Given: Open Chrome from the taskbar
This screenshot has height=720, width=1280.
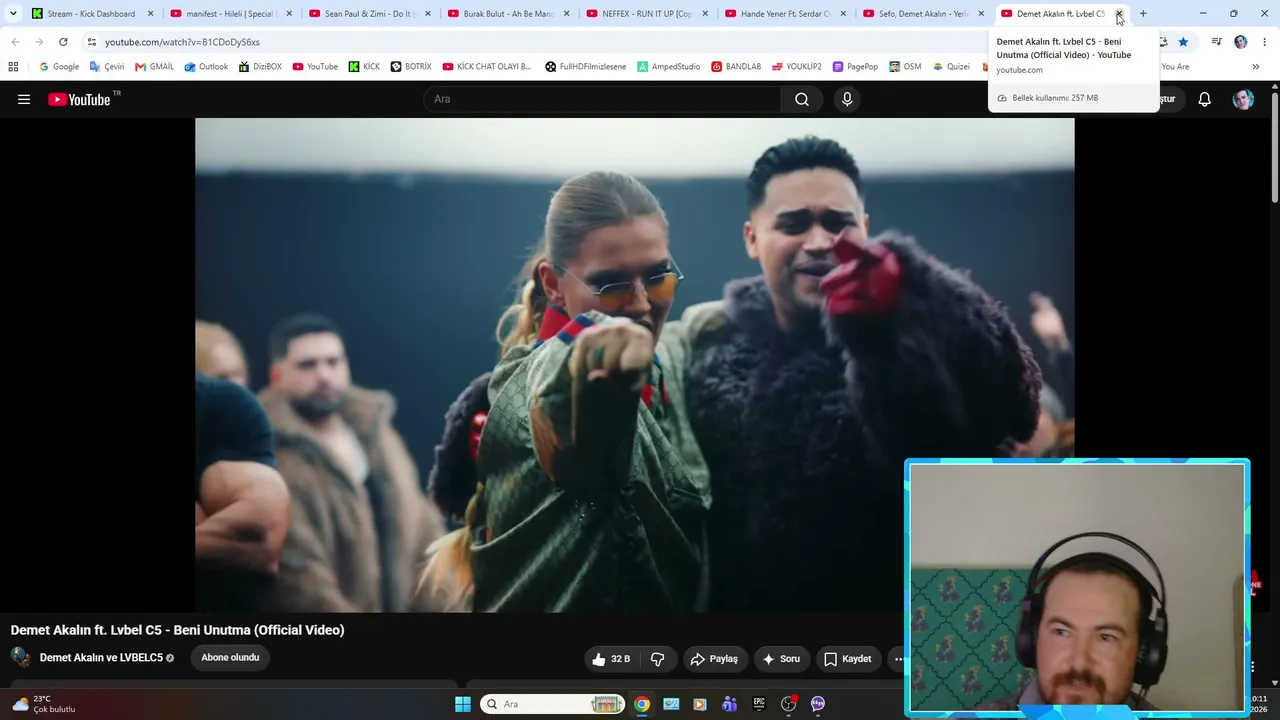Looking at the screenshot, I should [x=642, y=704].
